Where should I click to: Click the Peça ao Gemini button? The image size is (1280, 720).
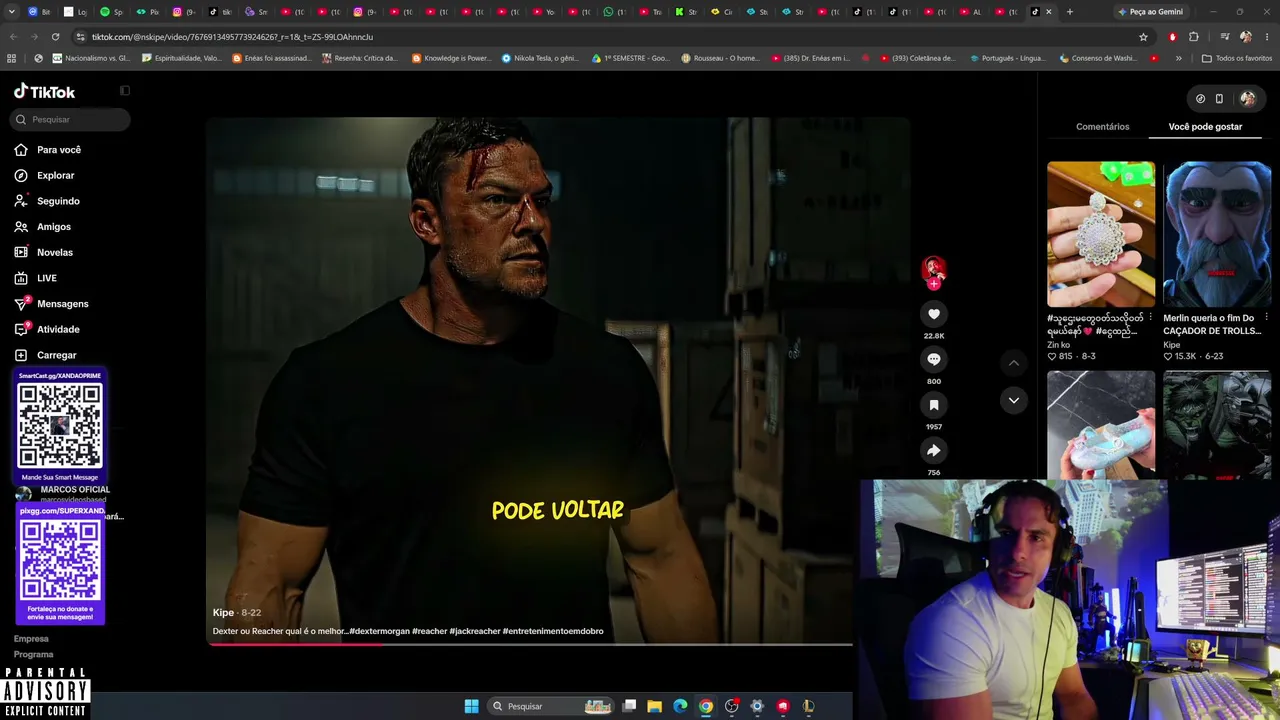pyautogui.click(x=1150, y=12)
